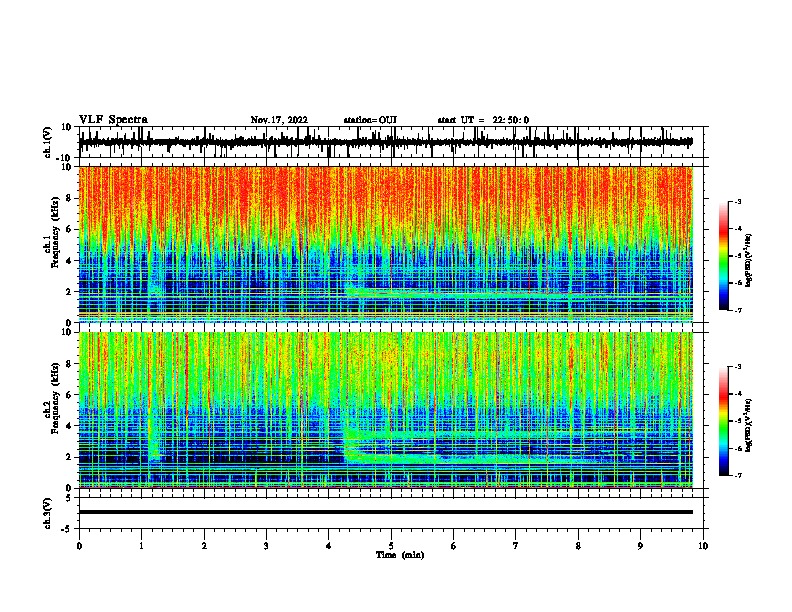Click time axis tick label "3"
792x612 pixels.
coord(266,546)
